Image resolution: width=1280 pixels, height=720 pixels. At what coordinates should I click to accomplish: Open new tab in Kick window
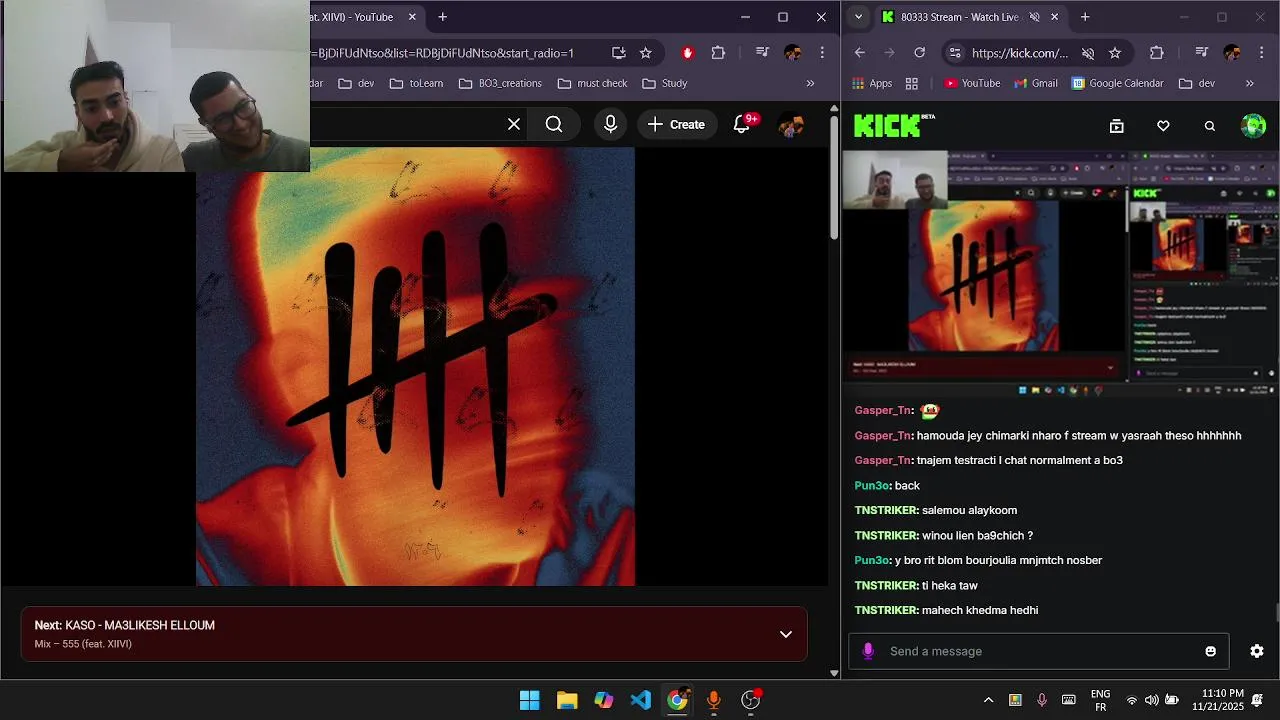pyautogui.click(x=1085, y=17)
